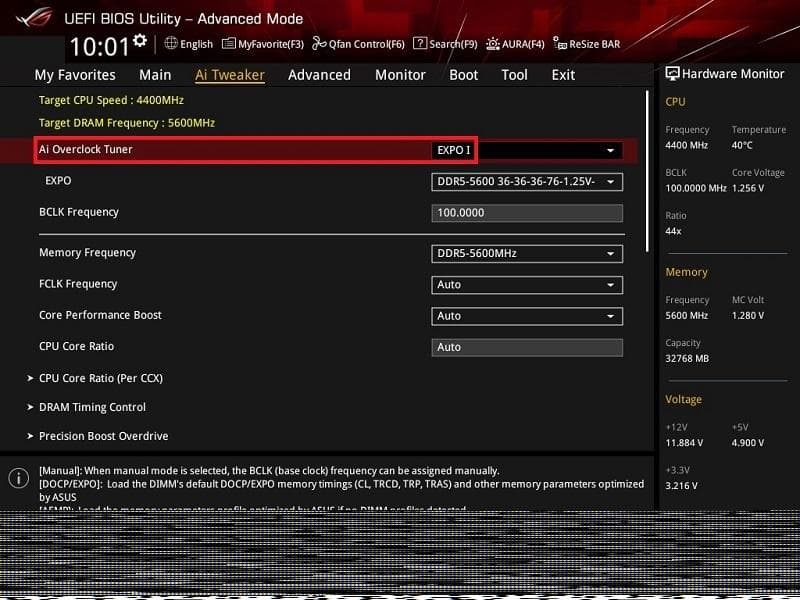Switch to the Tool tab
800x600 pixels.
pos(514,75)
